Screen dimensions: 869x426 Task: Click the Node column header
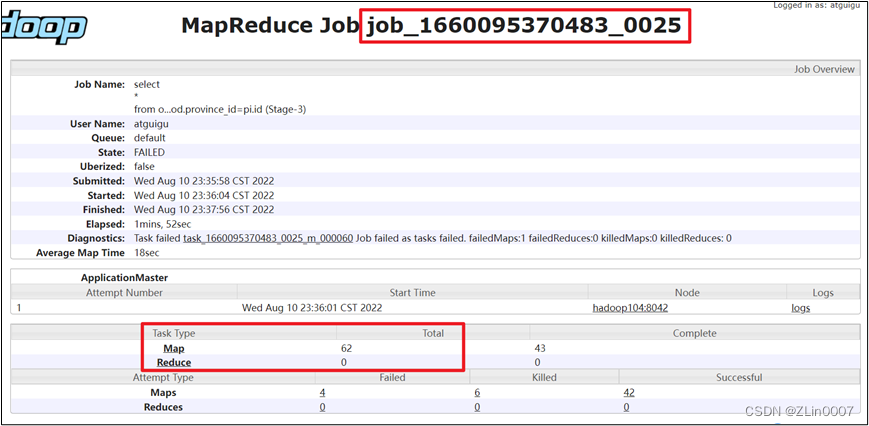[x=687, y=292]
